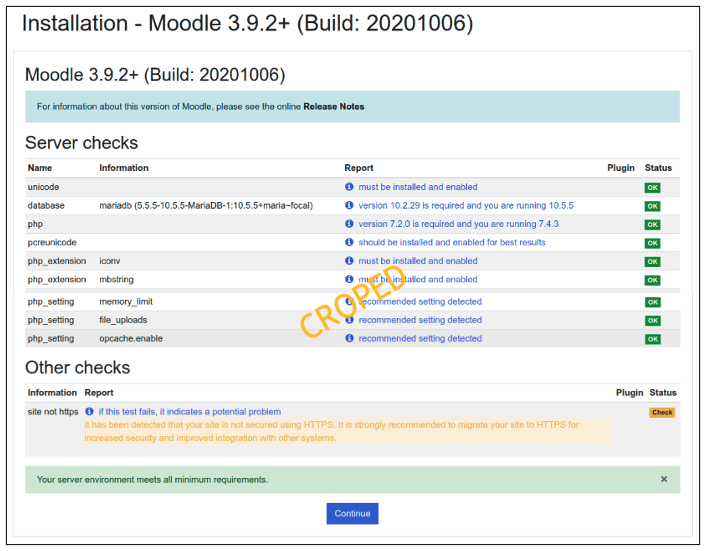This screenshot has height=551, width=706.
Task: Click the Other checks heading
Action: [x=77, y=367]
